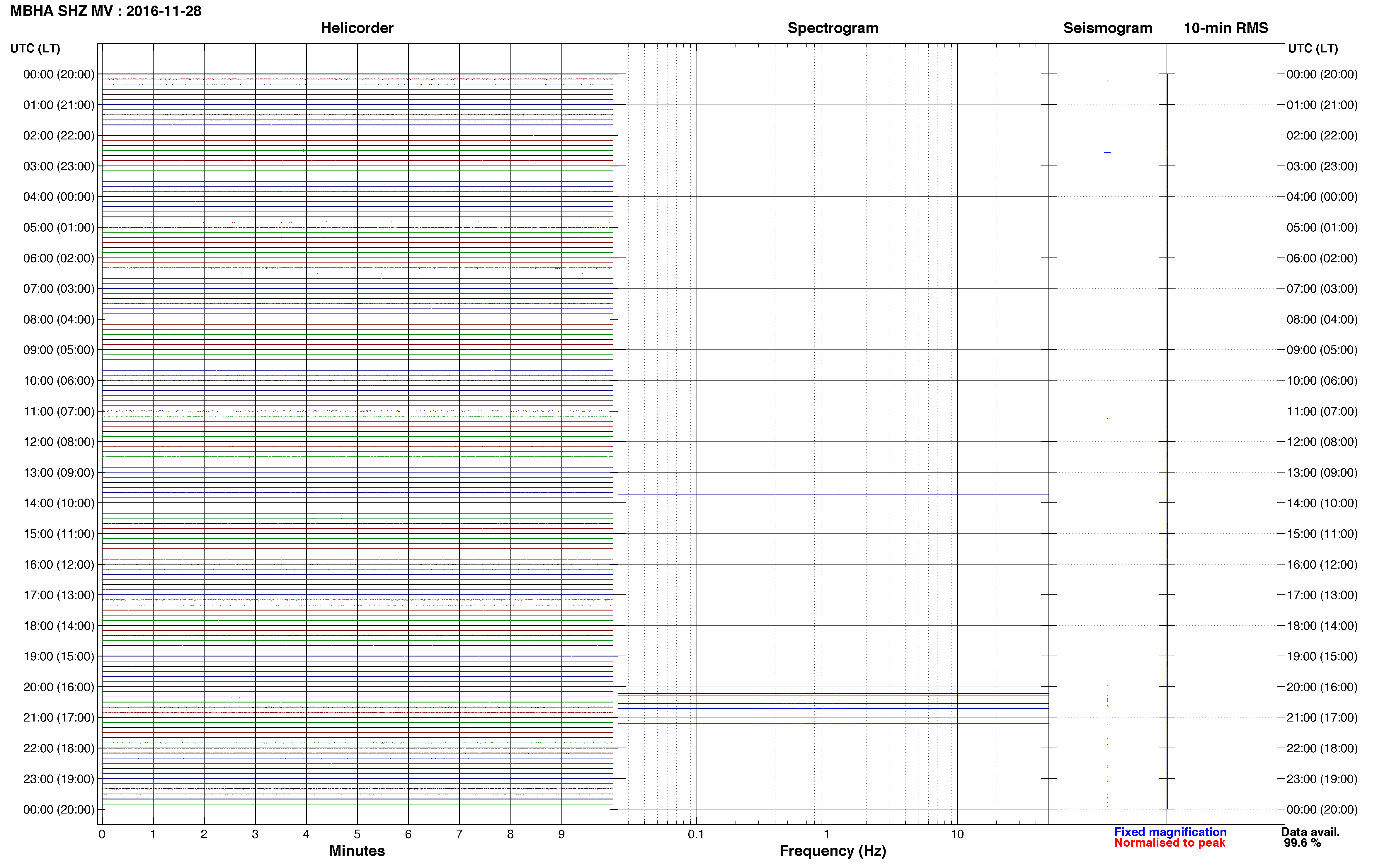Click the '13:00 (09:00)' label beside the helicorder

click(59, 473)
